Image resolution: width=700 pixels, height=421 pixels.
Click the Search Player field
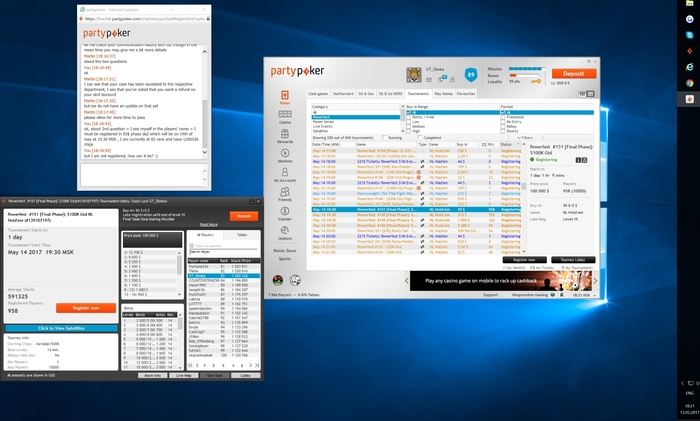point(224,252)
